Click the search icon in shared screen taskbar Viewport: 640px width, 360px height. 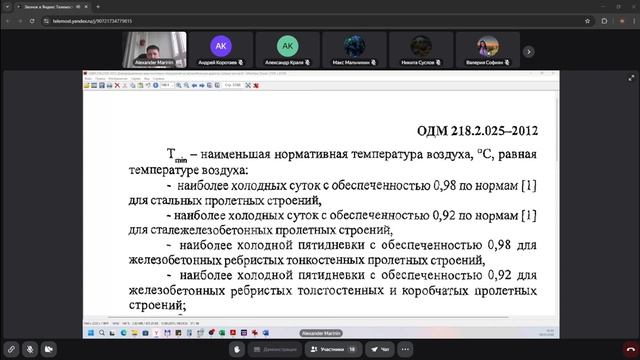[102, 333]
